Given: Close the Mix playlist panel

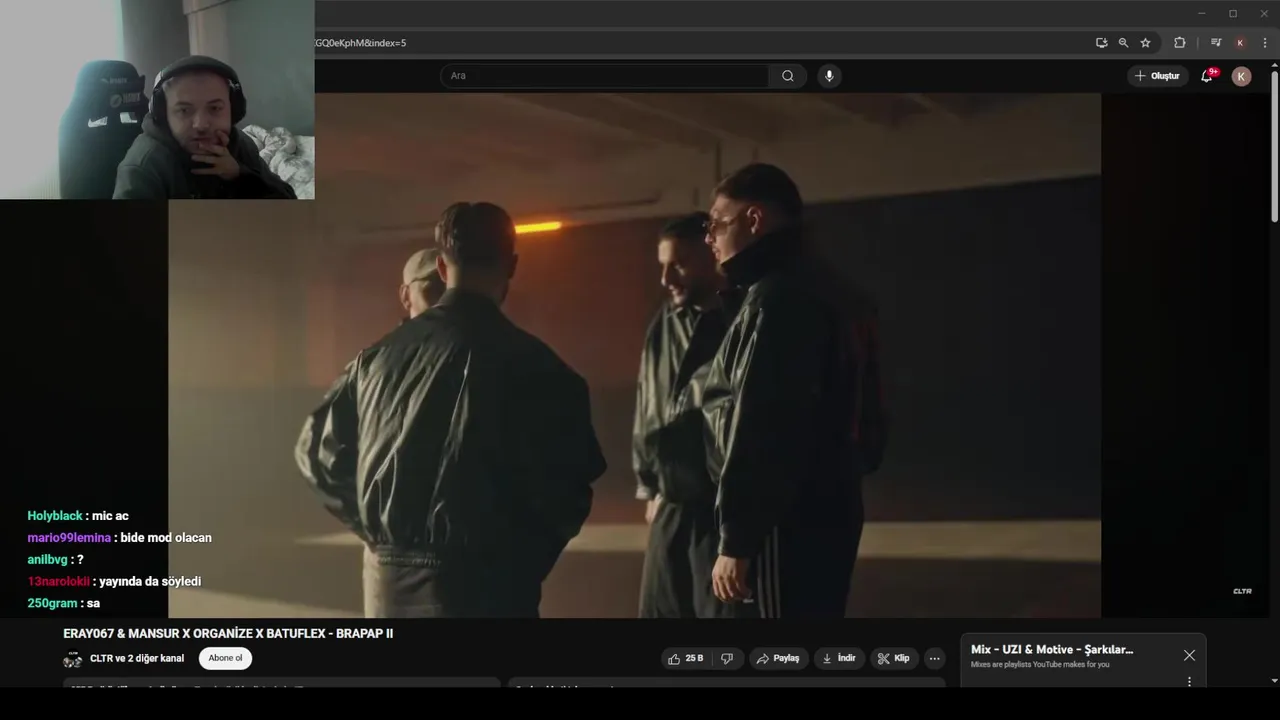Looking at the screenshot, I should (1189, 655).
